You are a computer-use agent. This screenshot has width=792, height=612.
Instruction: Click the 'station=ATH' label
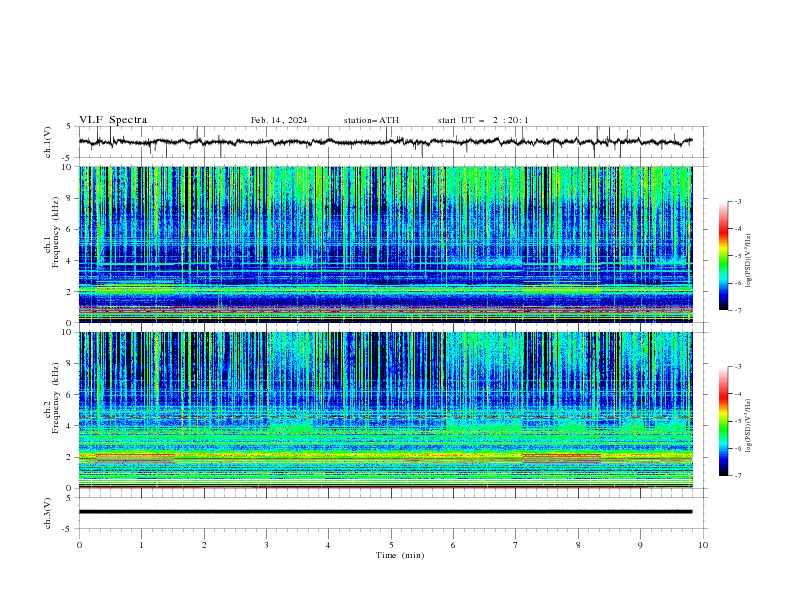[x=371, y=120]
